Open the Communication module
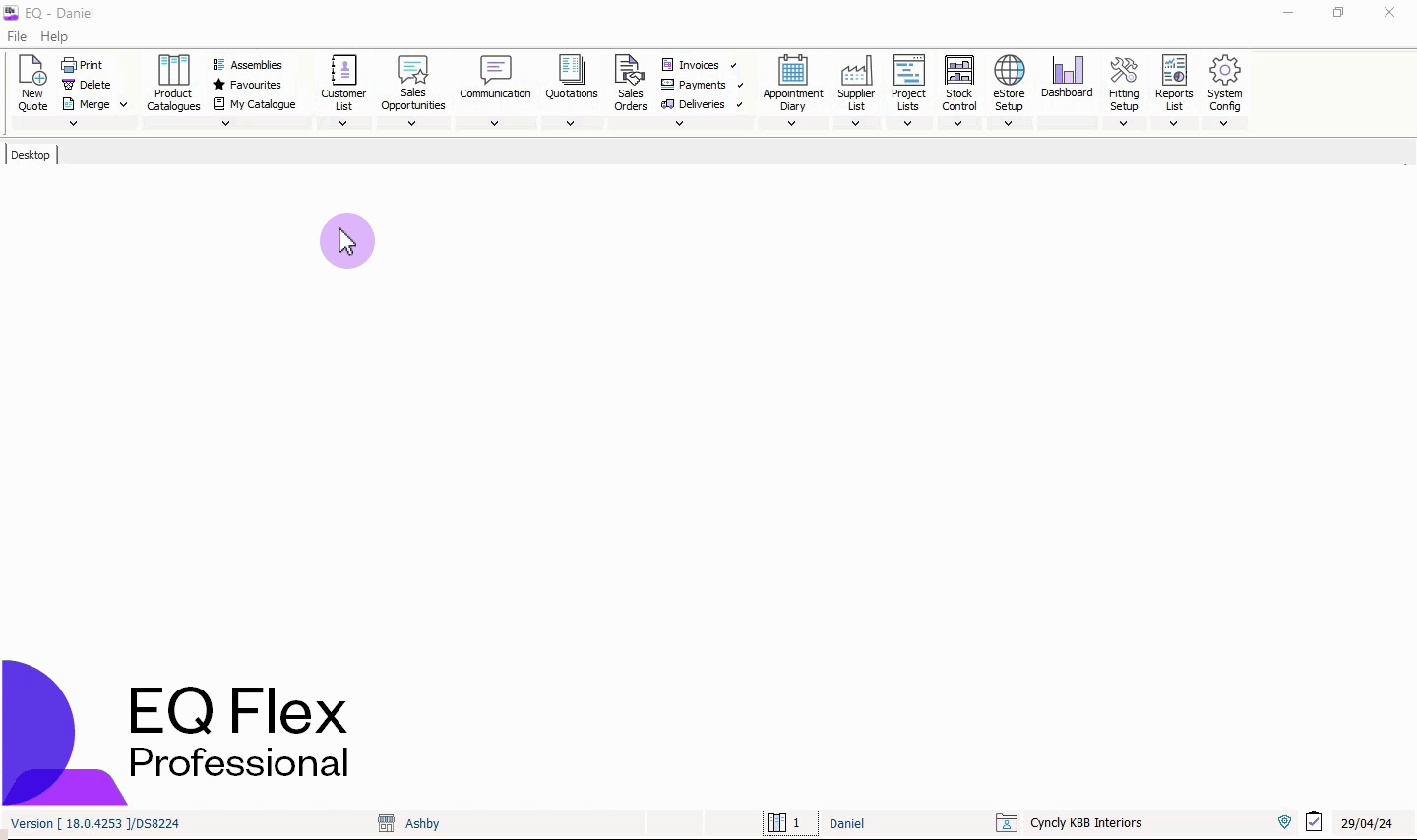 (x=495, y=79)
